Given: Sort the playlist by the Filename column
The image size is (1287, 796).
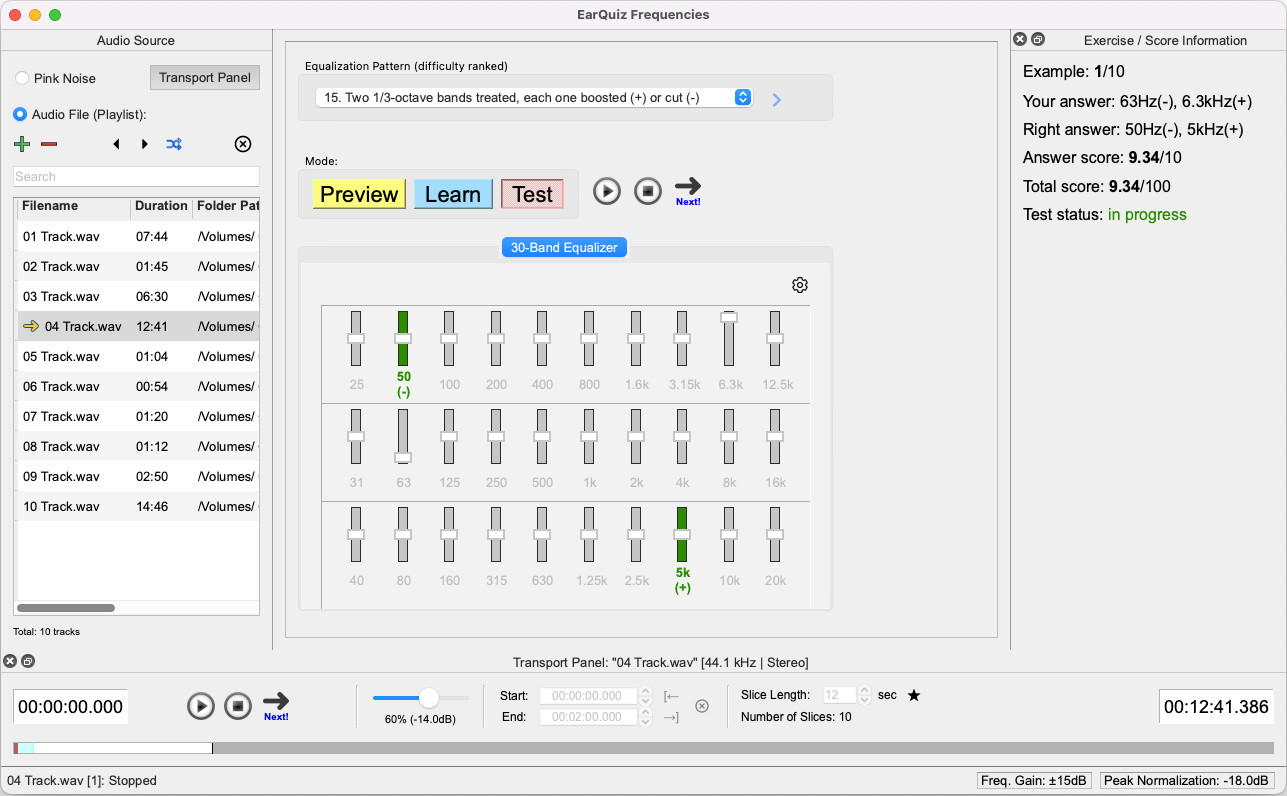Looking at the screenshot, I should tap(73, 206).
